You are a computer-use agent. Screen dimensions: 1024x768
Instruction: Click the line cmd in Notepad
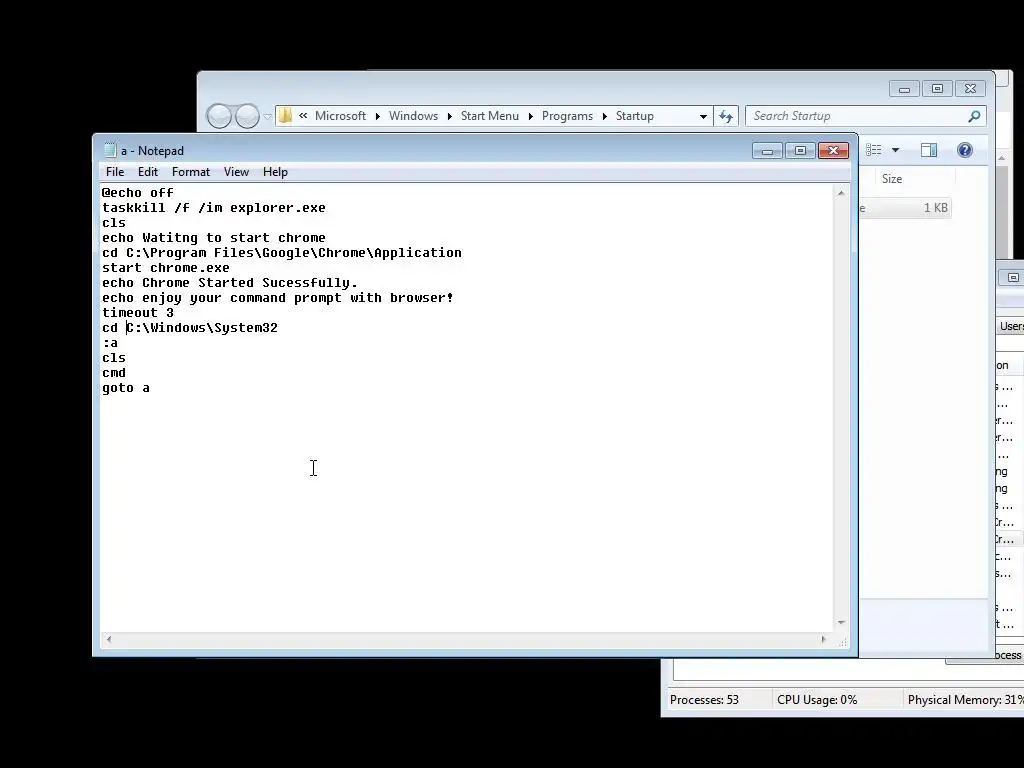pos(114,373)
